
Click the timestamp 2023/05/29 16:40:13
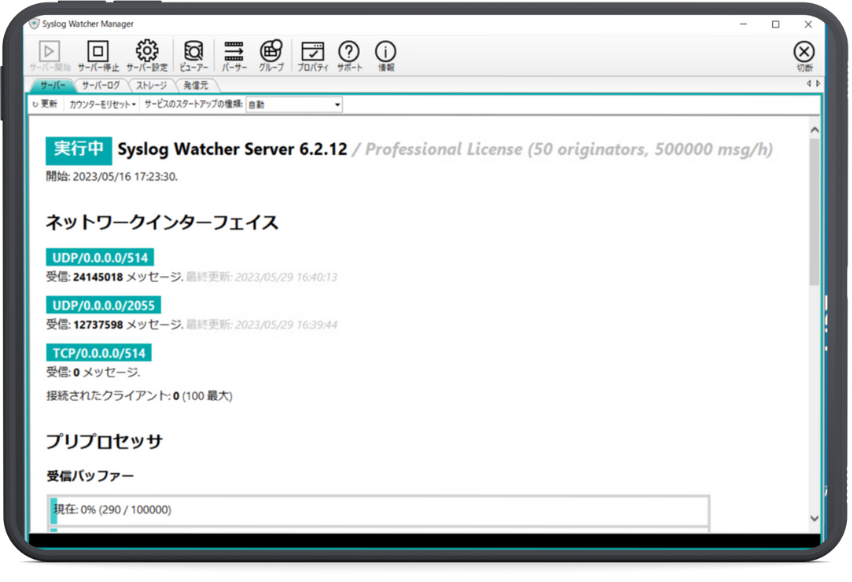[286, 277]
